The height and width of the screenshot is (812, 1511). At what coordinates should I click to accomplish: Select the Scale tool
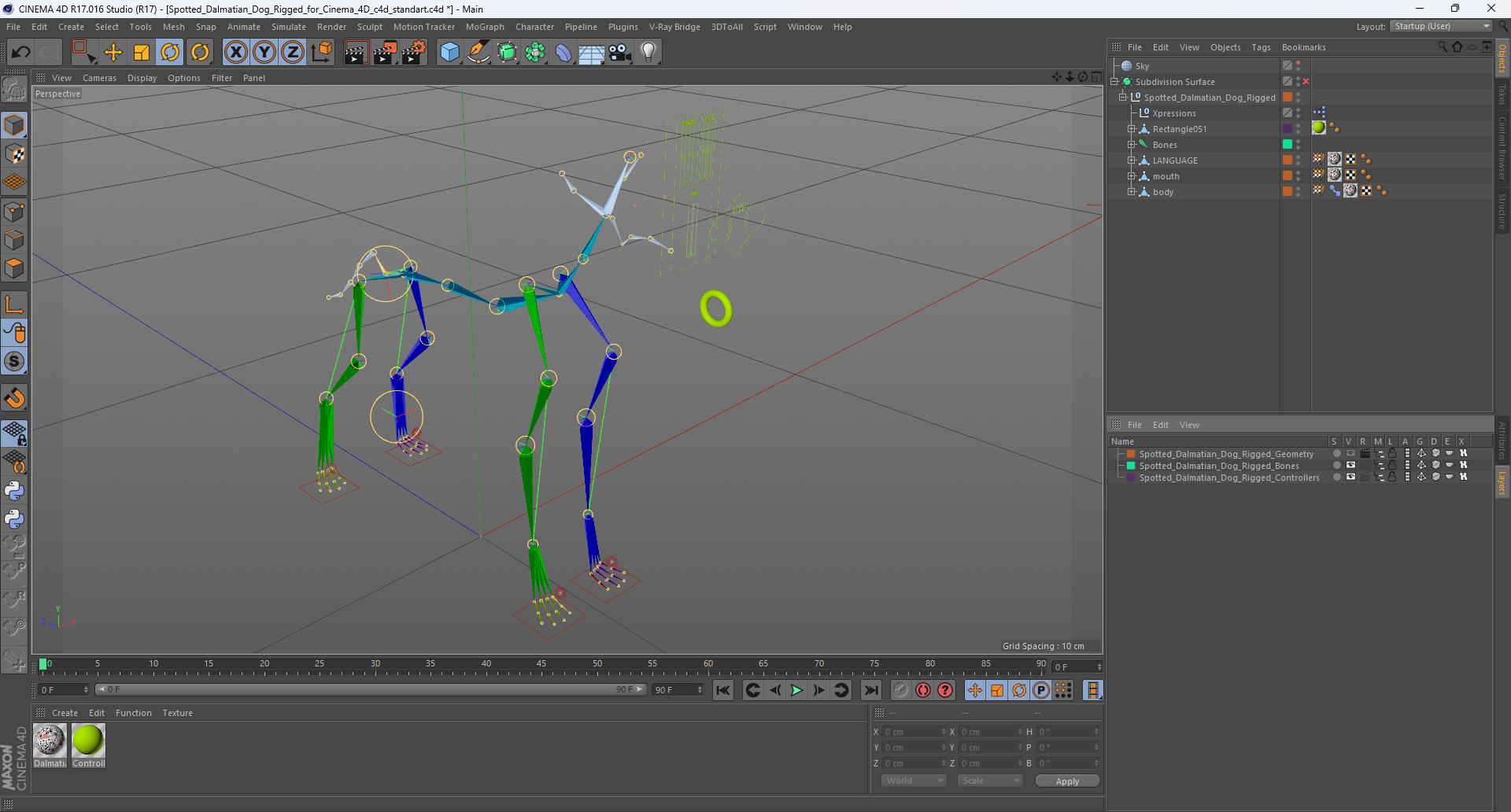pos(142,53)
